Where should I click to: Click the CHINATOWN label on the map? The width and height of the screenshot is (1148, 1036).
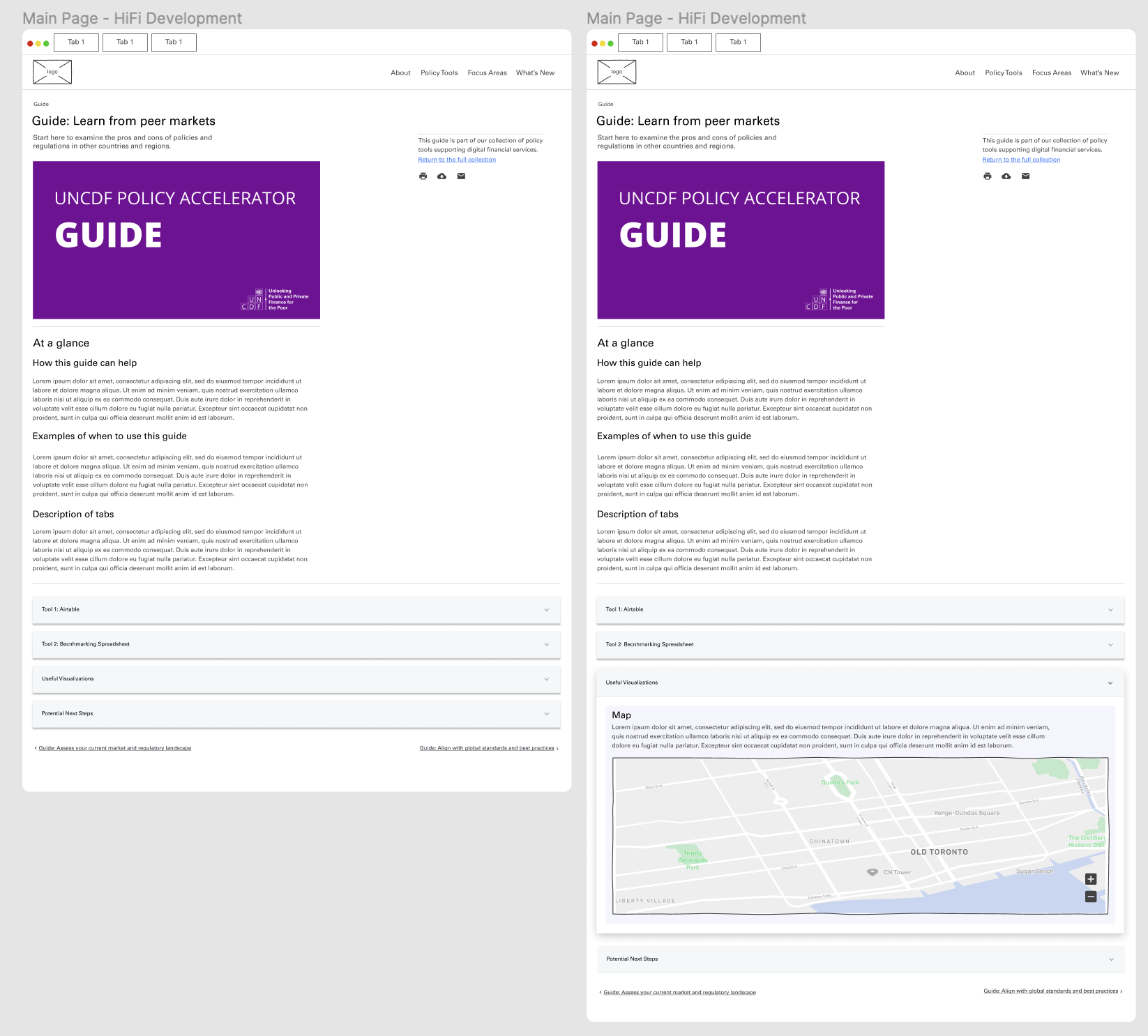tap(829, 841)
